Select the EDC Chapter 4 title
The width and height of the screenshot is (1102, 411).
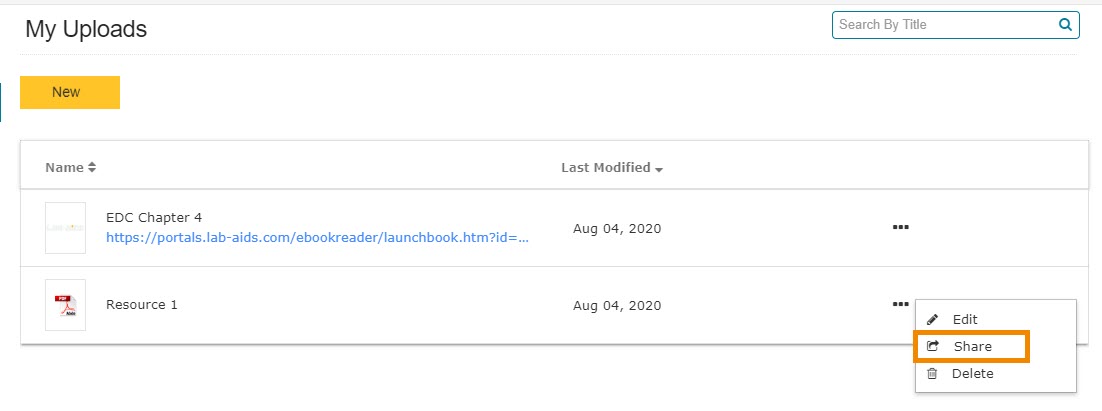(x=154, y=218)
